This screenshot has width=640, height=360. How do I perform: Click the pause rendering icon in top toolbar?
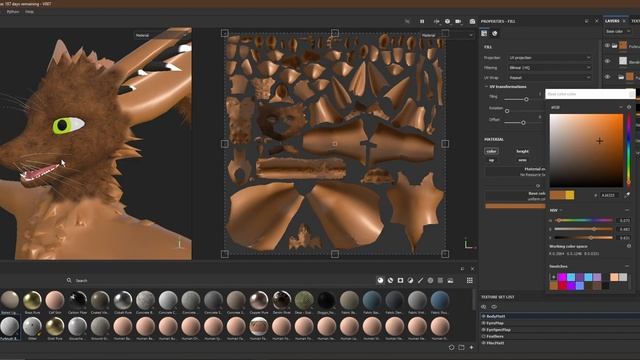click(x=422, y=21)
